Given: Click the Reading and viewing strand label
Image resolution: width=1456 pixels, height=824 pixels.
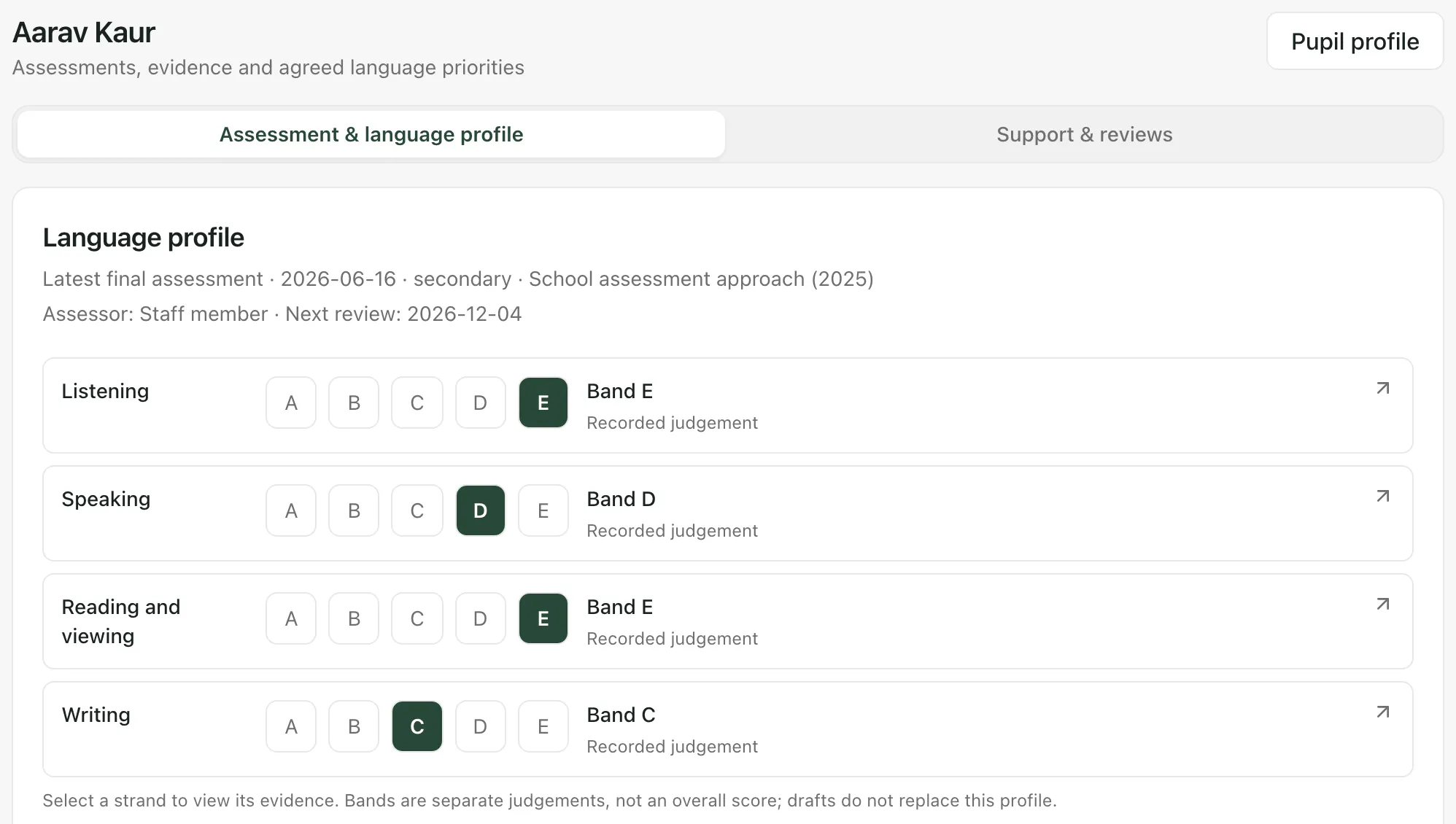Looking at the screenshot, I should (x=120, y=621).
